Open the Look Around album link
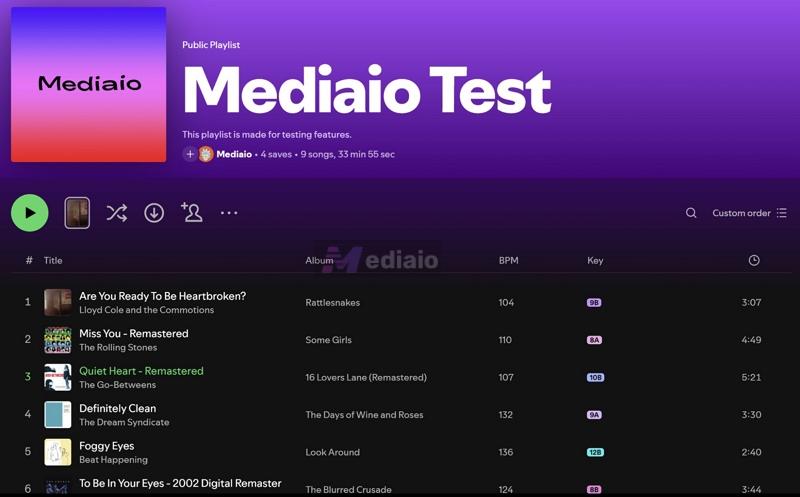This screenshot has width=800, height=497. tap(332, 452)
